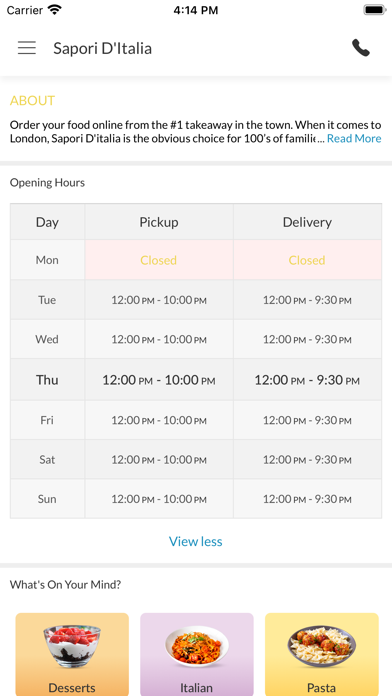
Task: Tap Monday's Closed delivery cell
Action: tap(307, 260)
